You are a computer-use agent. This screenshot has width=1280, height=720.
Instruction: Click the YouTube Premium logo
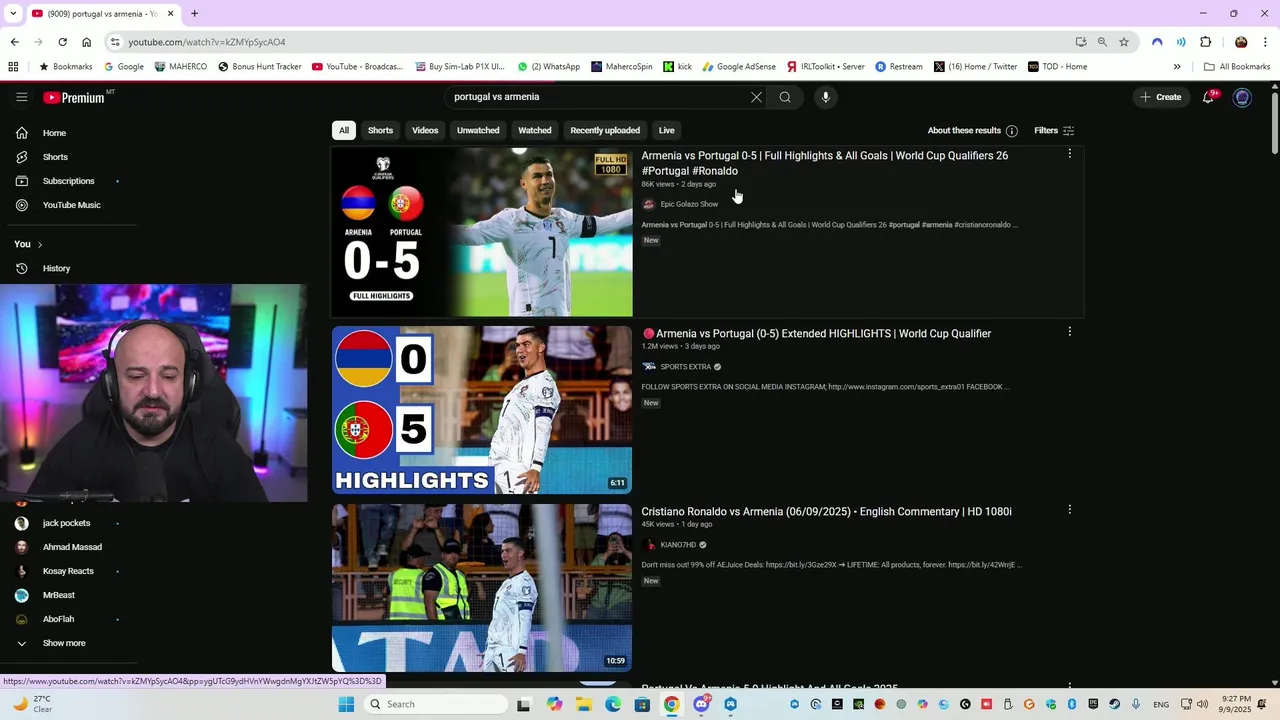[x=74, y=97]
